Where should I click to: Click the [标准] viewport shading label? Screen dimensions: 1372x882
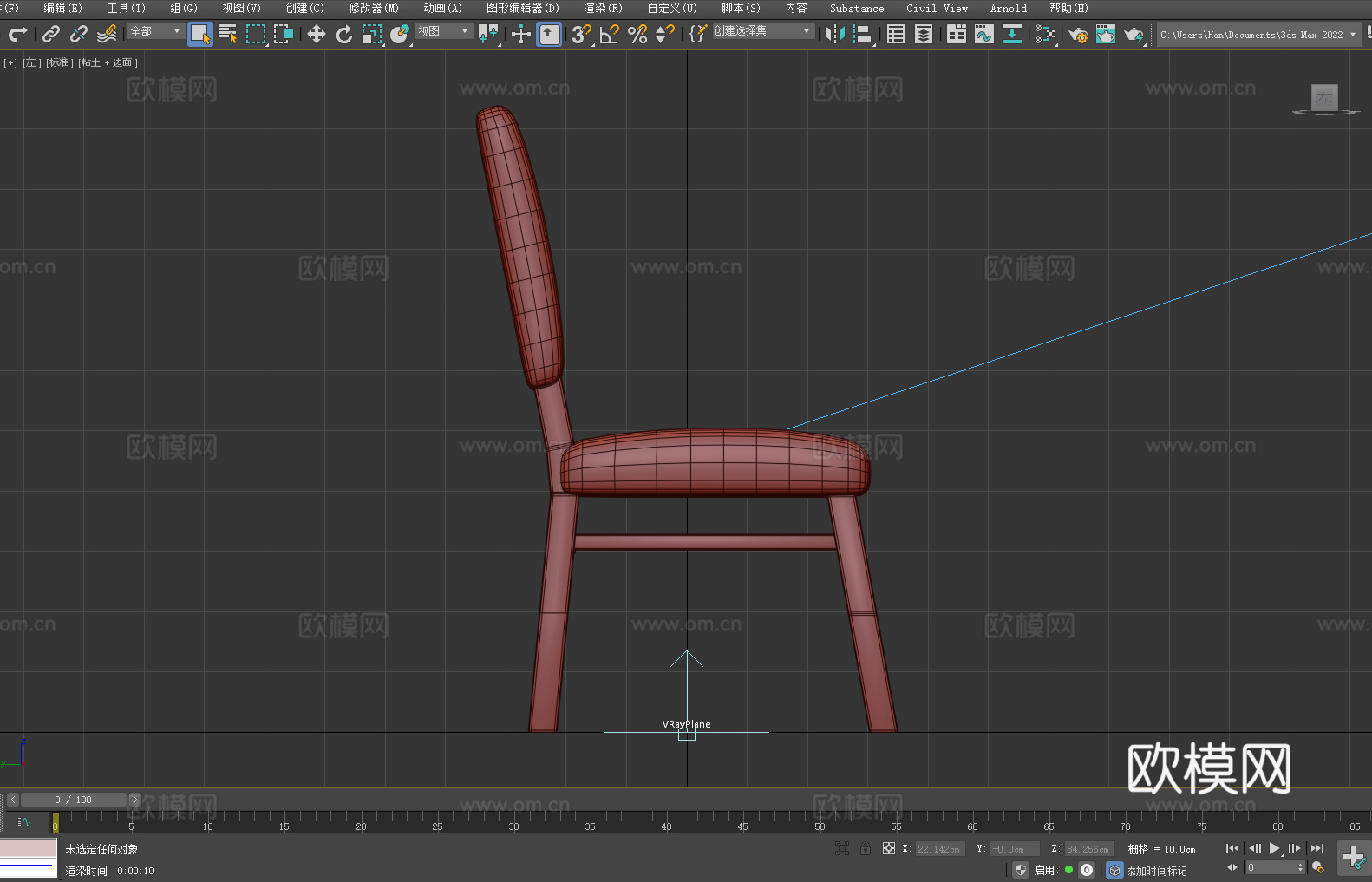point(60,62)
